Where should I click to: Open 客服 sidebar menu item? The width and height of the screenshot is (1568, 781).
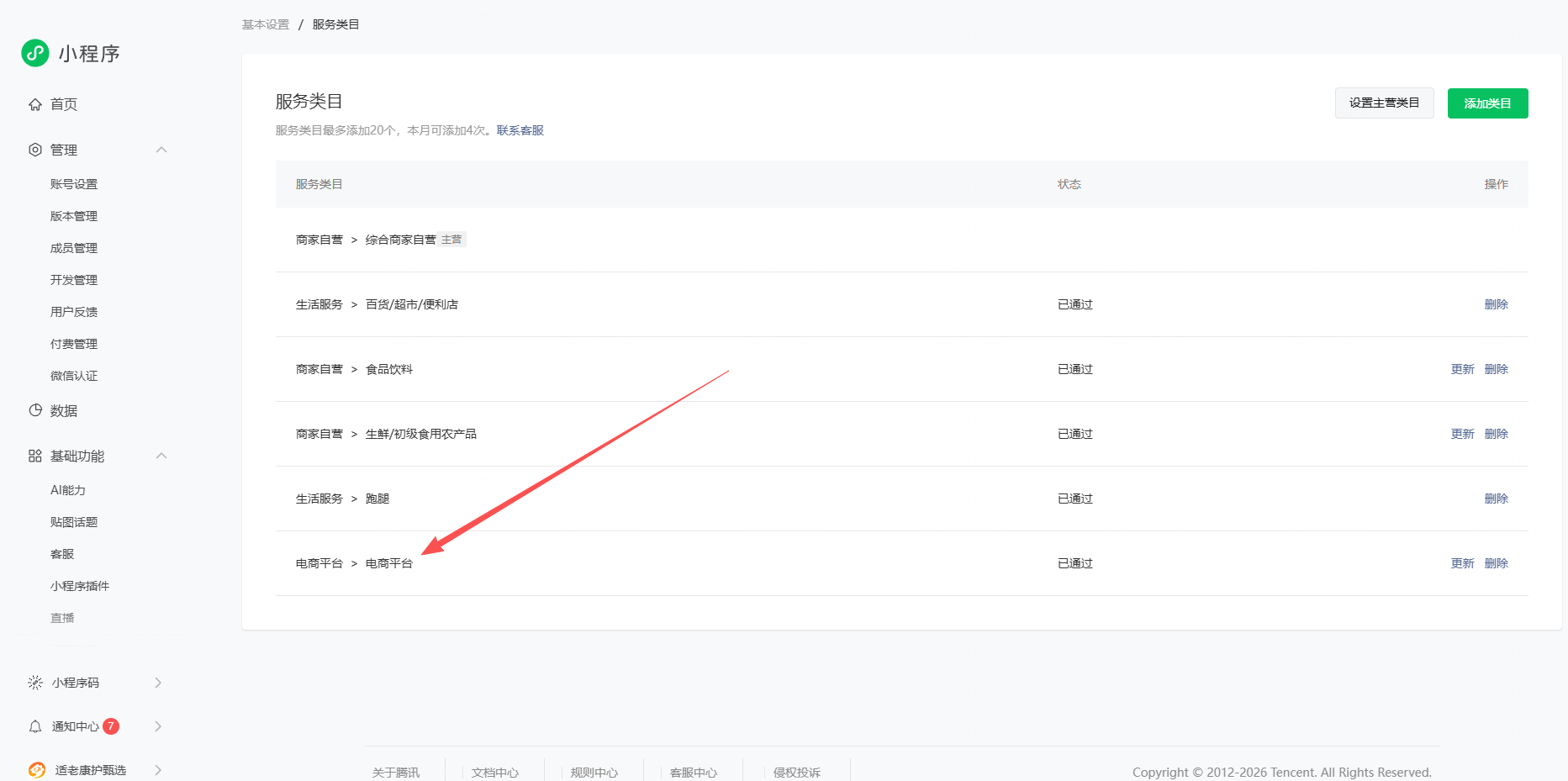tap(62, 554)
